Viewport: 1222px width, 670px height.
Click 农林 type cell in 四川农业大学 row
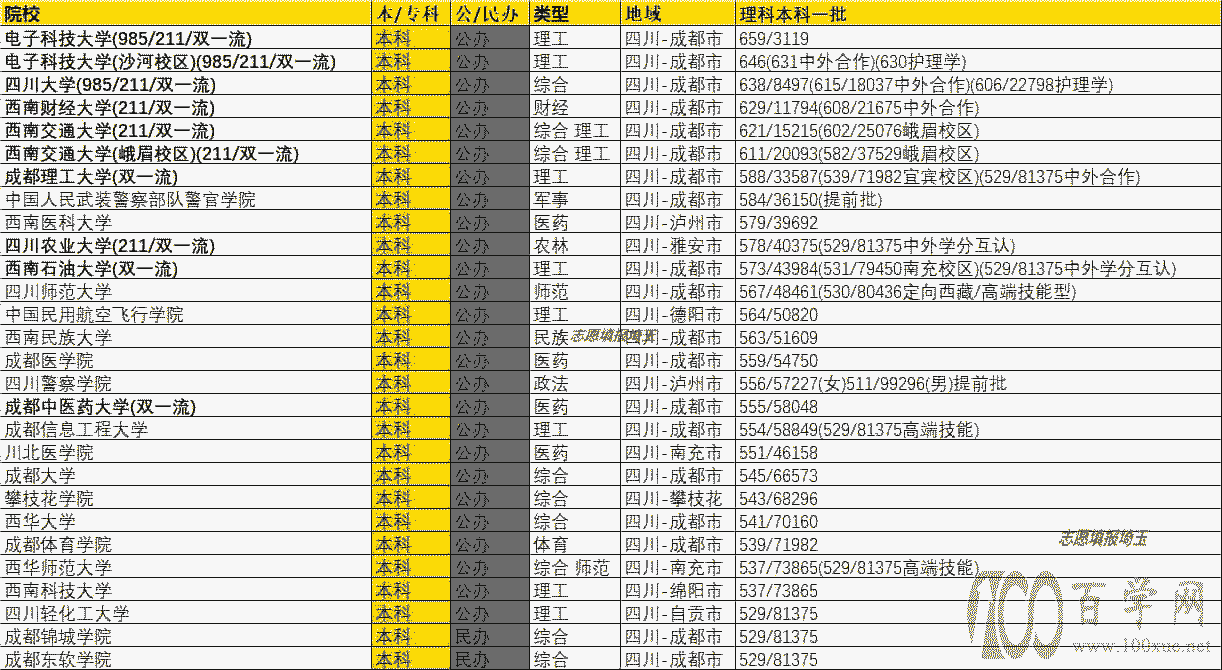(574, 246)
